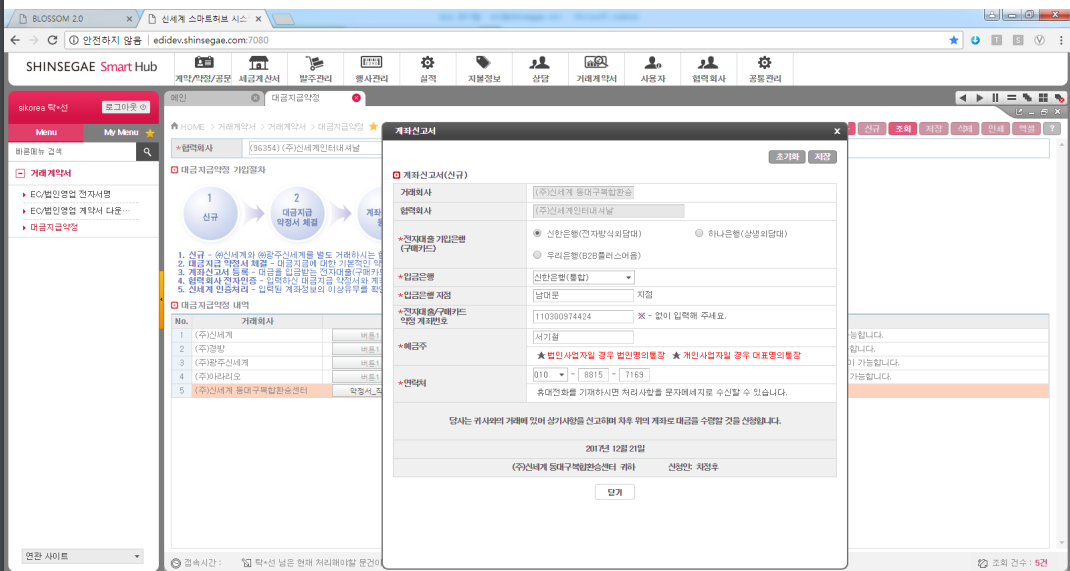Screen dimensions: 1070x571
Task: Click the gray help question mark button
Action: point(1054,128)
